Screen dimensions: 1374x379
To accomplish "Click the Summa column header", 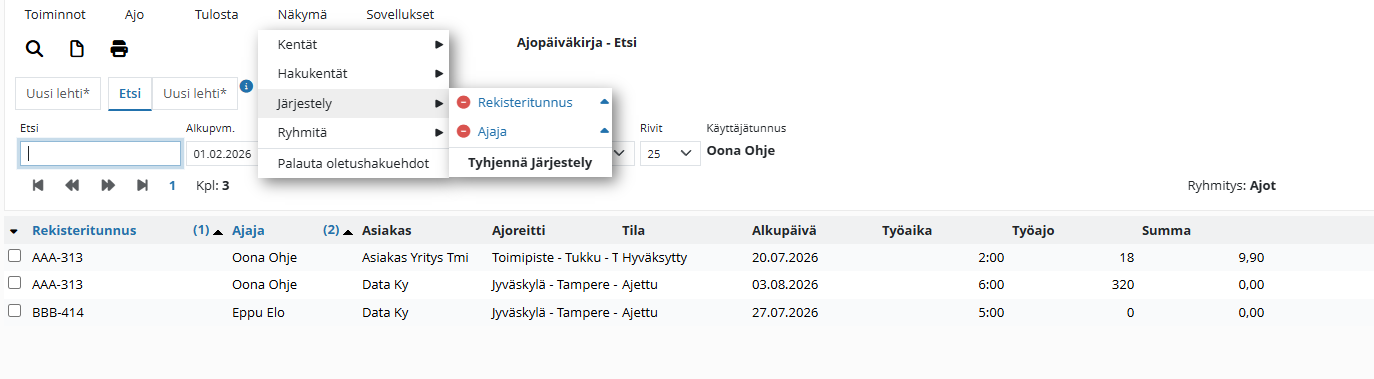I will (1166, 231).
